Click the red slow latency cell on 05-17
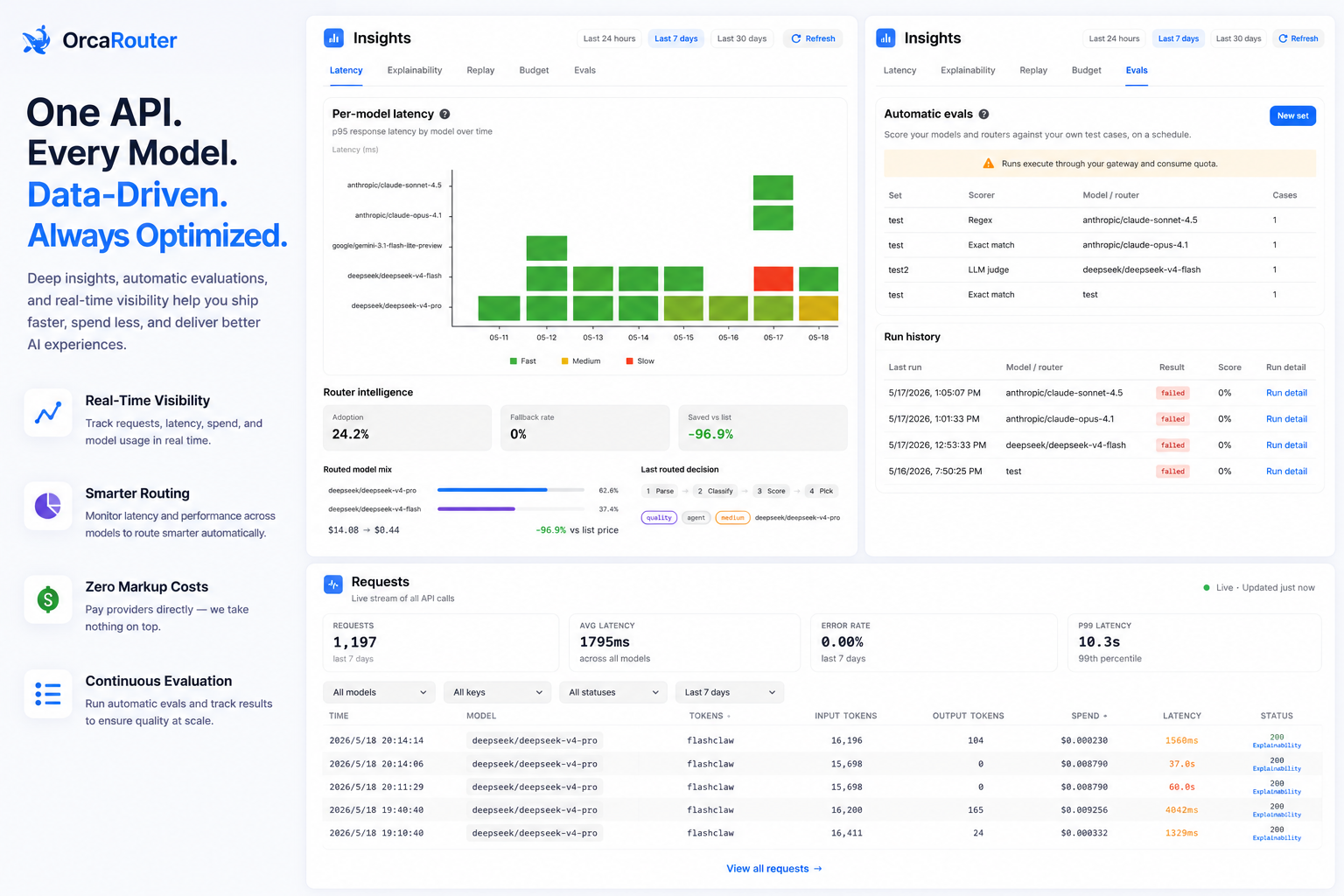 773,279
